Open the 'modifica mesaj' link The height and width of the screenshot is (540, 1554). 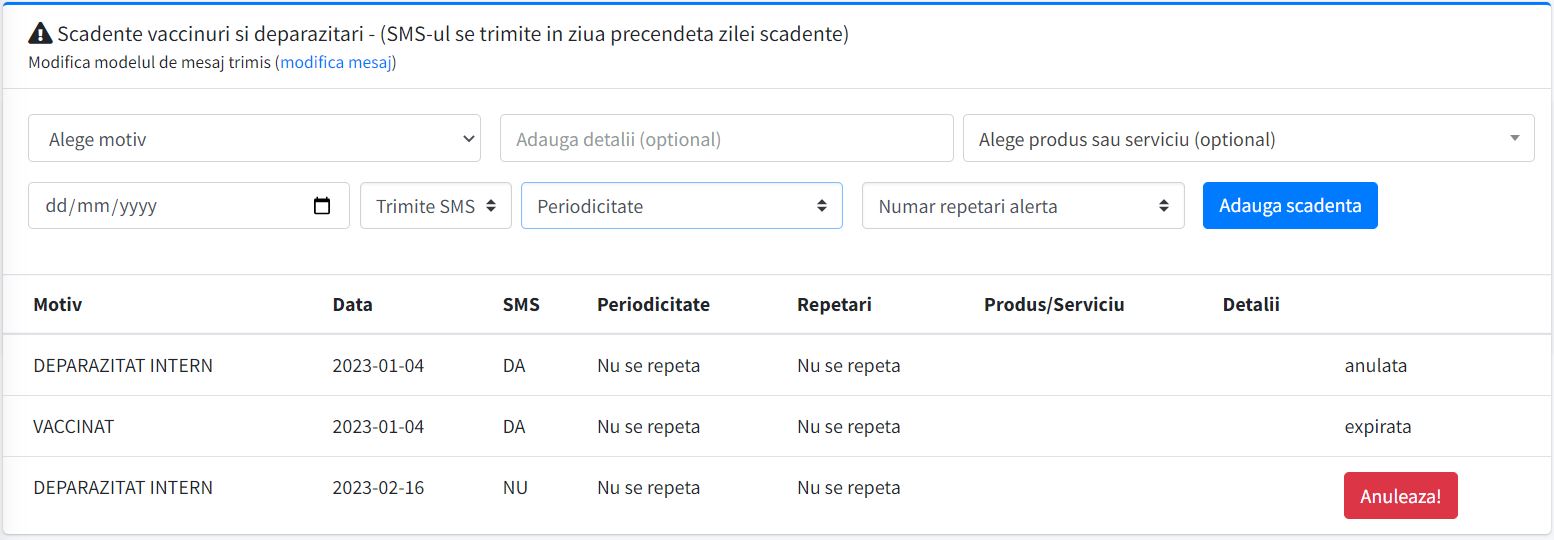pos(336,63)
